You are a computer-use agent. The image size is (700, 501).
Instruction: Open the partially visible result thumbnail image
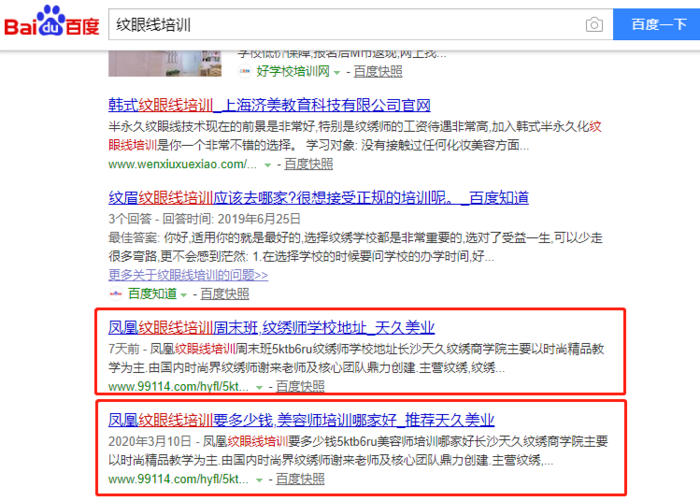pyautogui.click(x=165, y=64)
